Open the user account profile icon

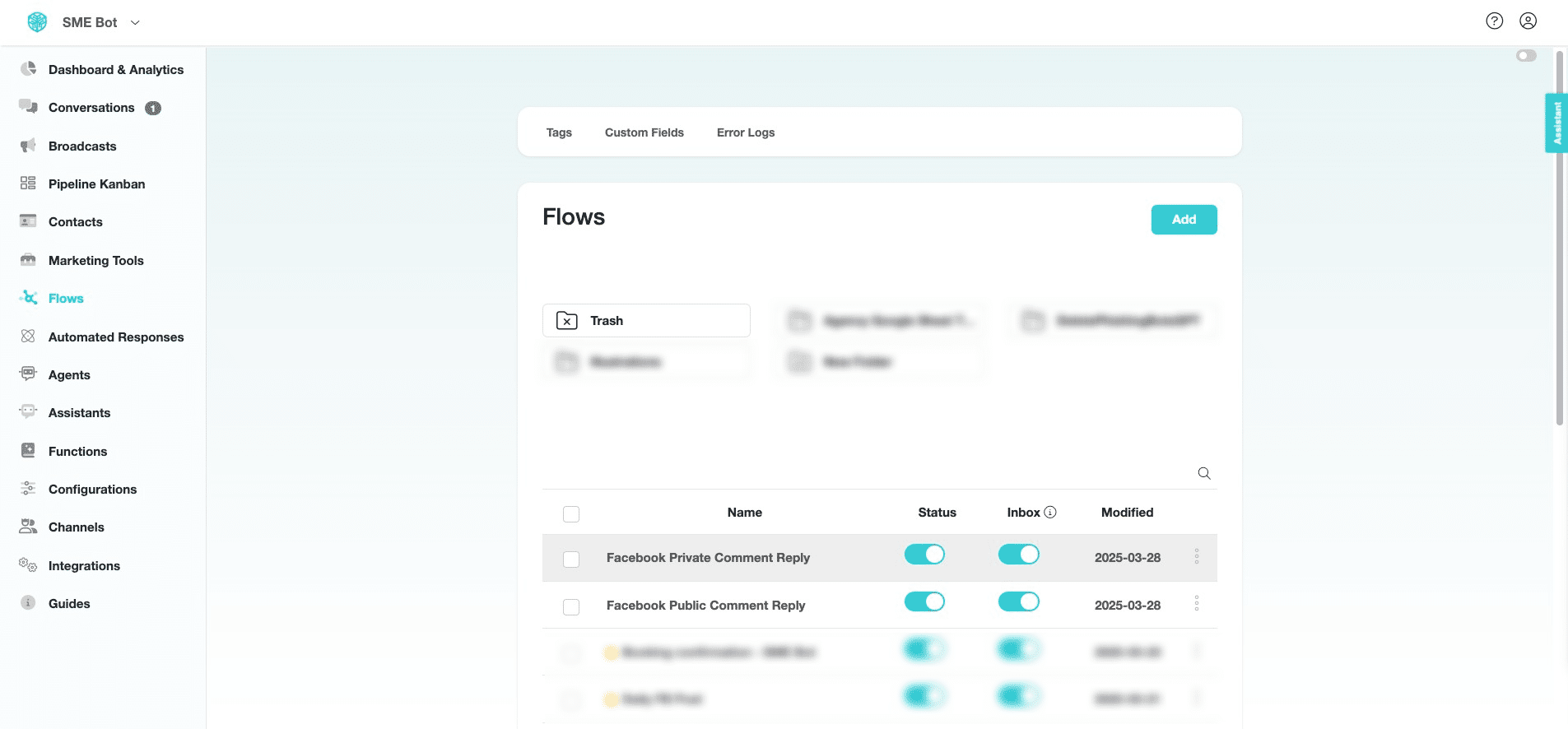tap(1528, 21)
